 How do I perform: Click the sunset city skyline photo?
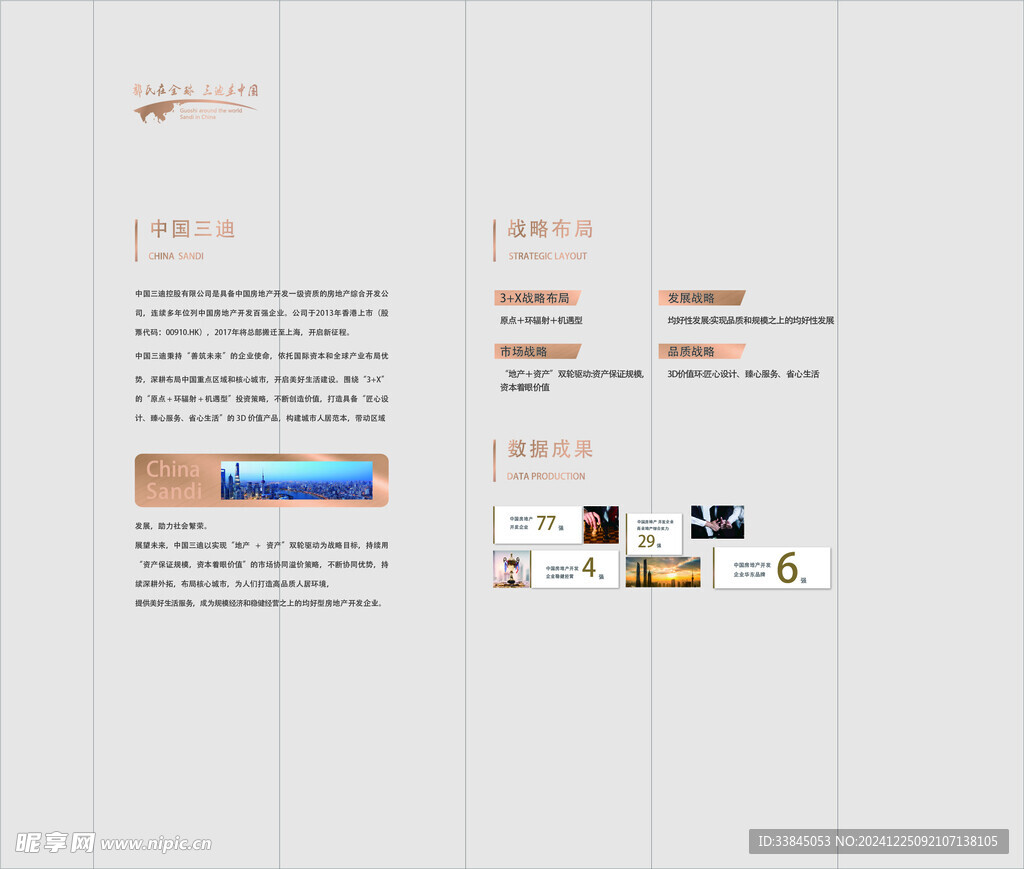coord(663,572)
